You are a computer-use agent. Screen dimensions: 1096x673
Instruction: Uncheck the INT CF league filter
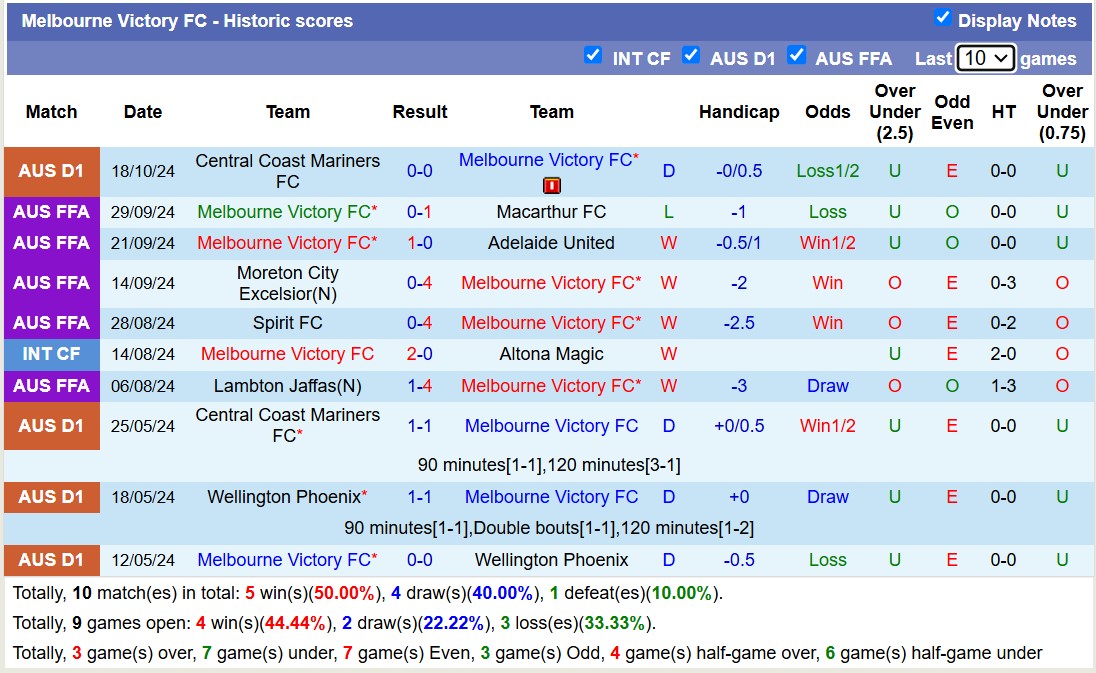pyautogui.click(x=593, y=57)
